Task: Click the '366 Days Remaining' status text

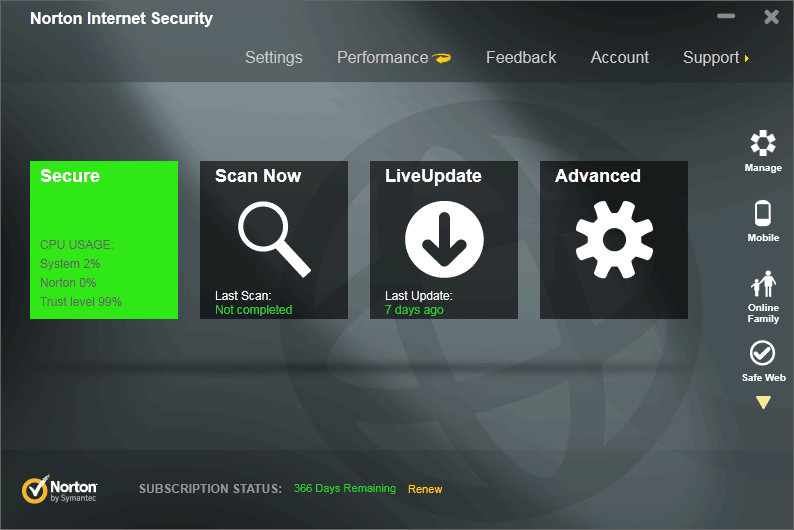Action: [344, 489]
